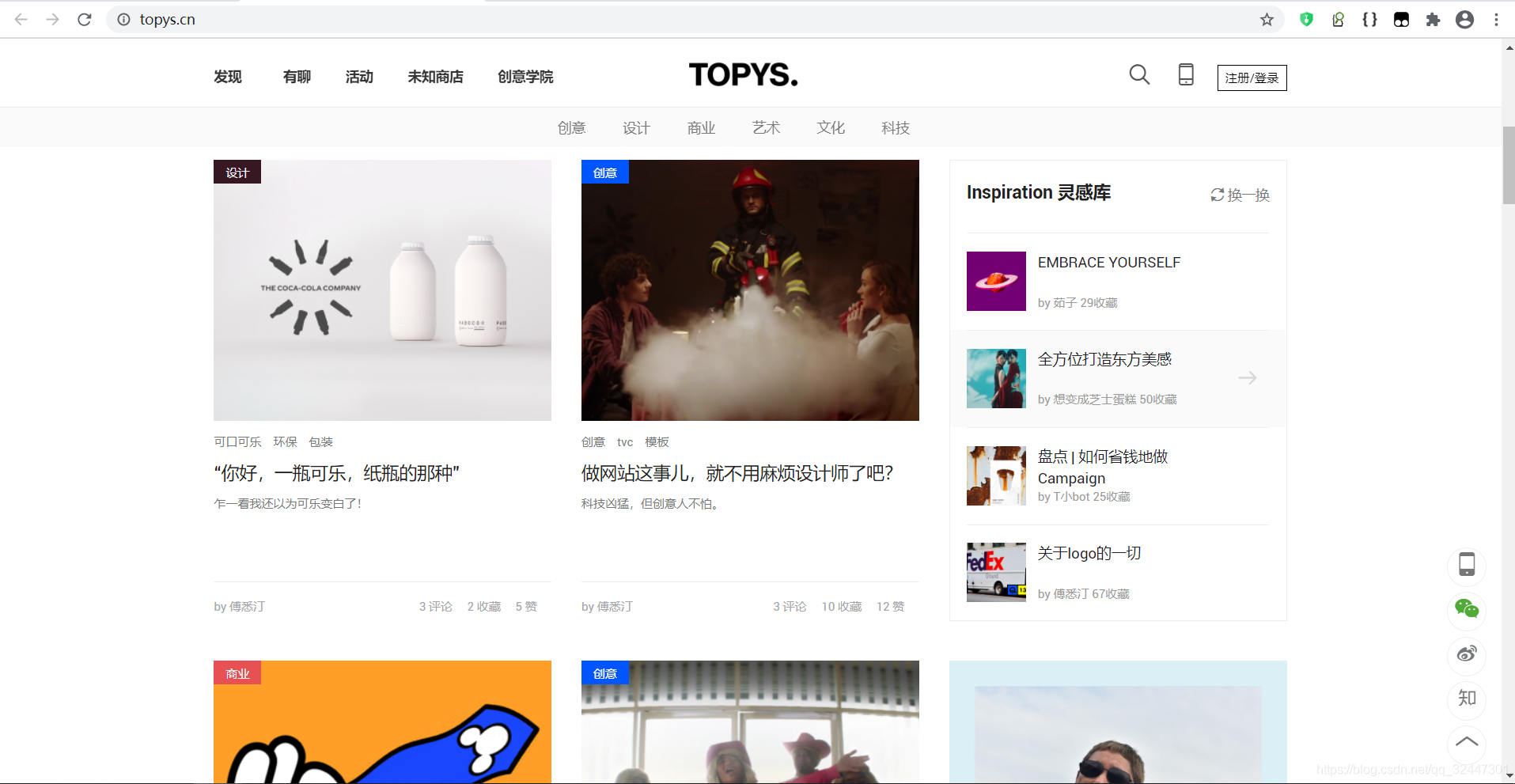Open the Tampermonkey extension icon

click(x=1401, y=20)
